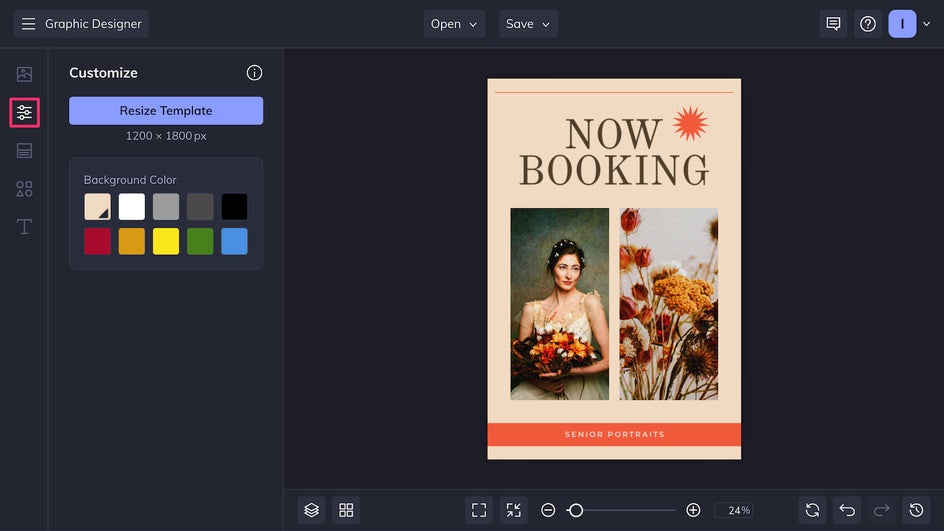Open the Save dropdown menu
The height and width of the screenshot is (531, 944).
528,23
